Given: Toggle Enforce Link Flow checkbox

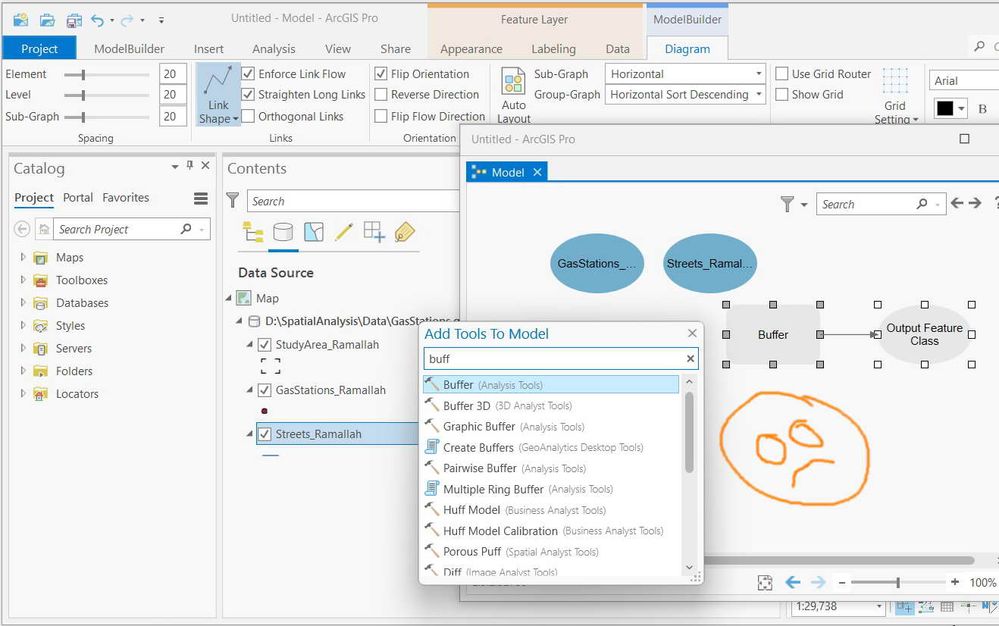Looking at the screenshot, I should [x=248, y=74].
